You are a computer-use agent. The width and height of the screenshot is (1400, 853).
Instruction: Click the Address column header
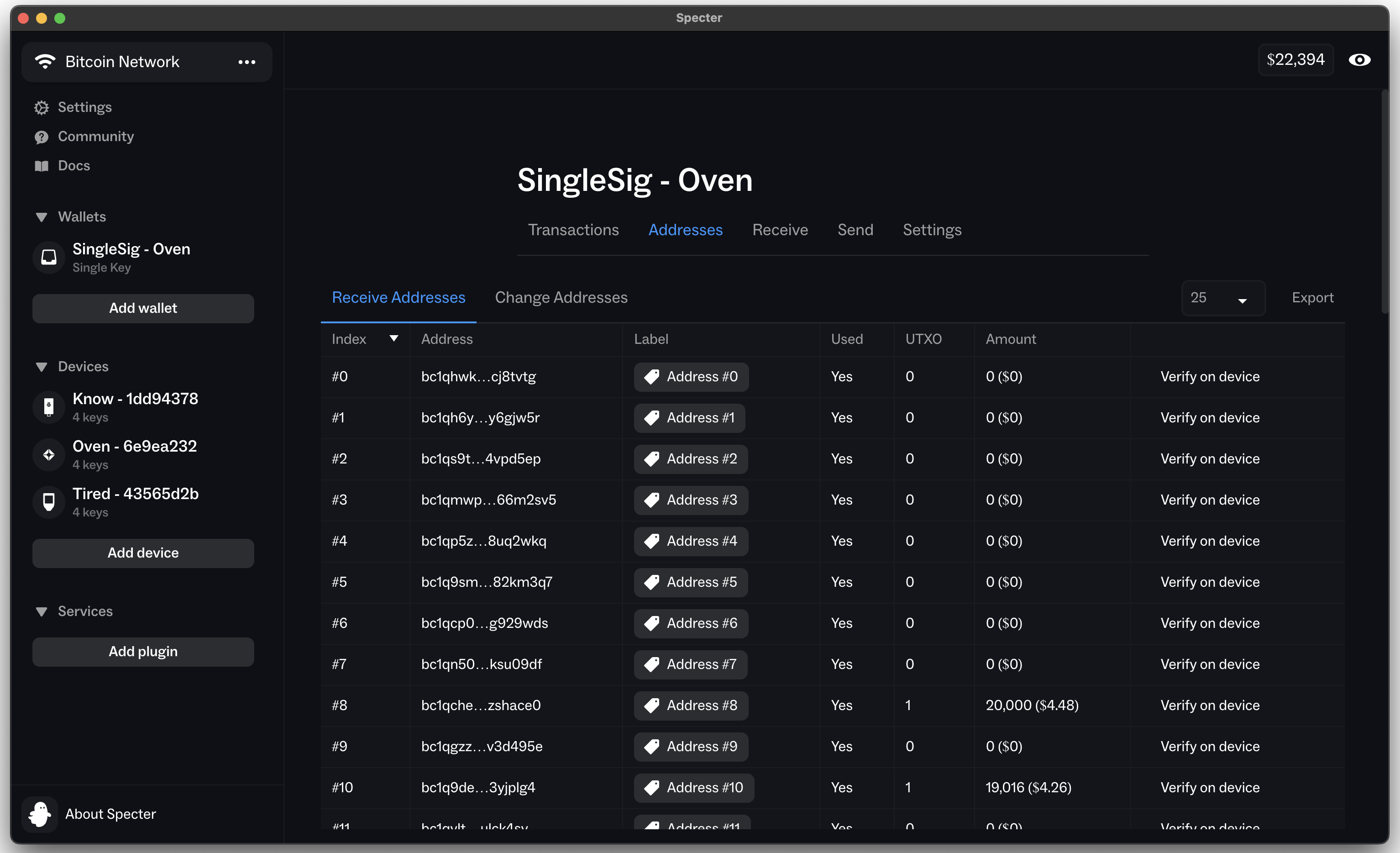tap(446, 339)
